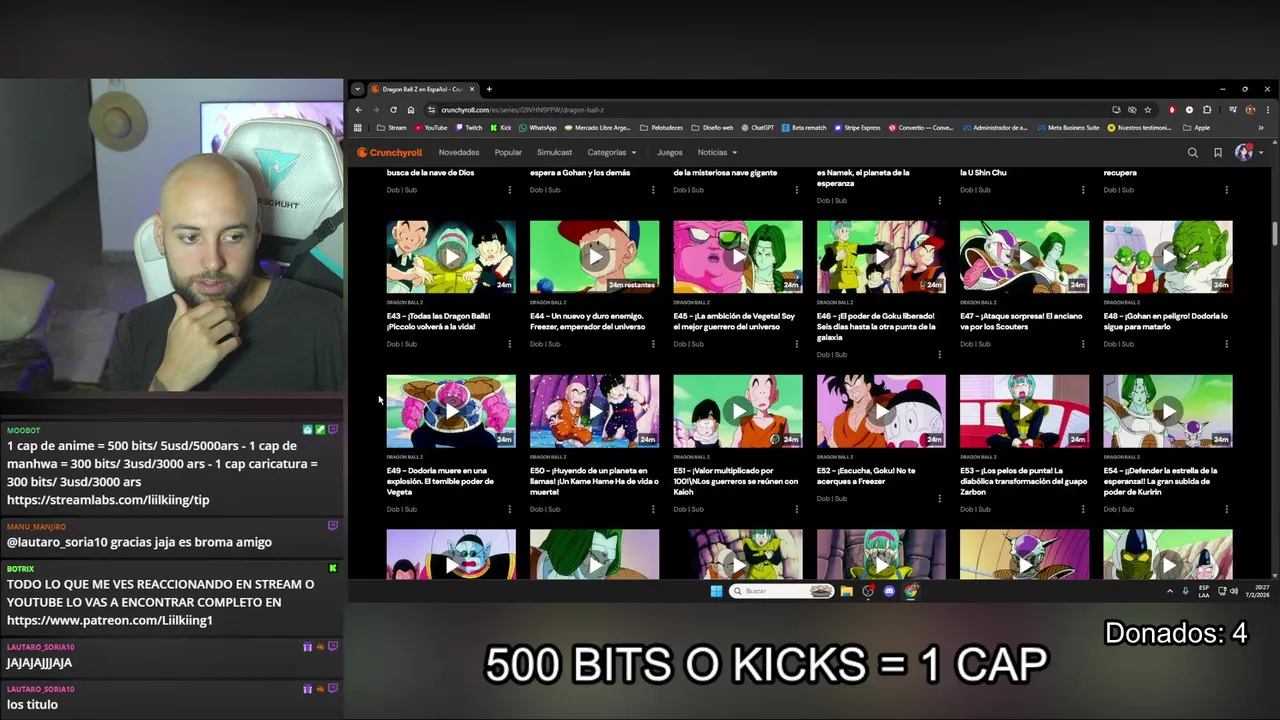The height and width of the screenshot is (720, 1280).
Task: Click the Windows taskbar Buscar search box
Action: point(781,591)
